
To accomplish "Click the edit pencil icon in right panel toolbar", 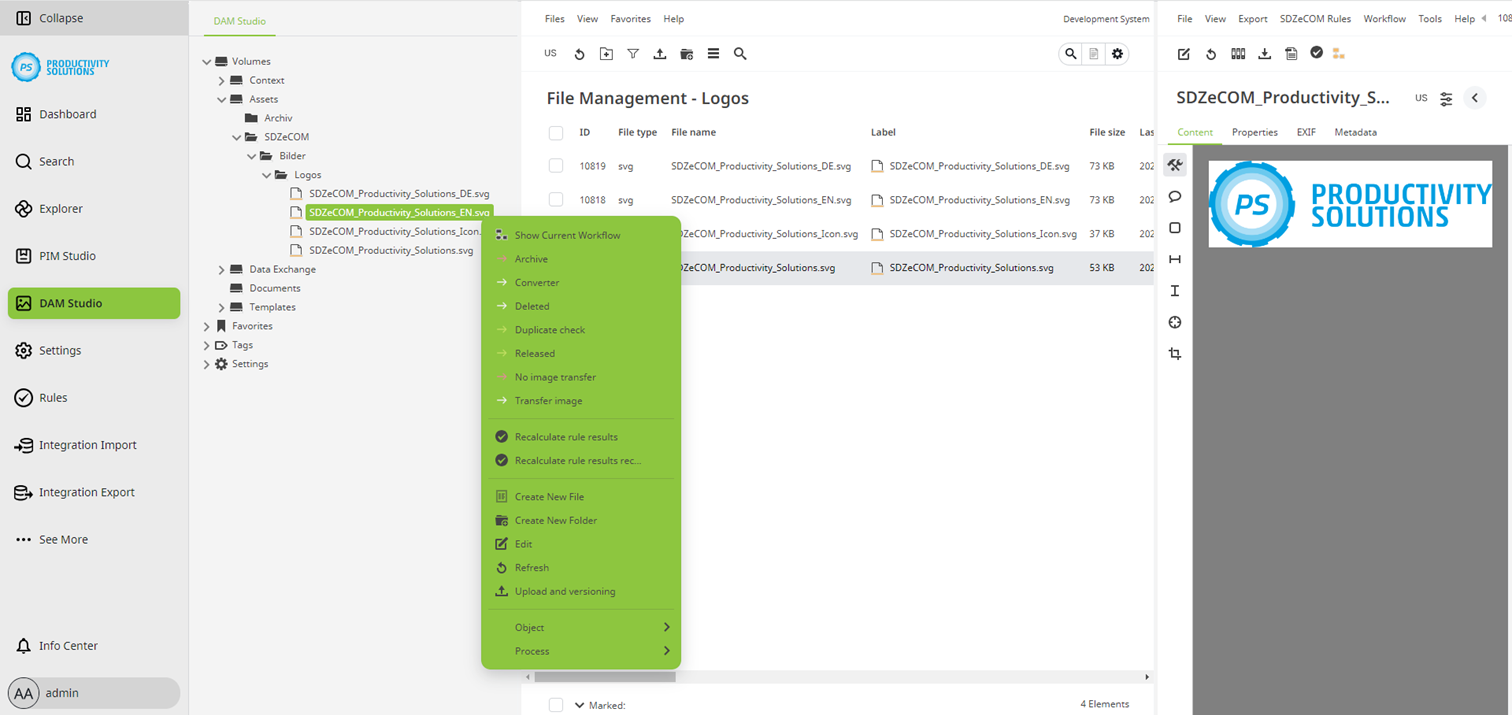I will tap(1183, 54).
